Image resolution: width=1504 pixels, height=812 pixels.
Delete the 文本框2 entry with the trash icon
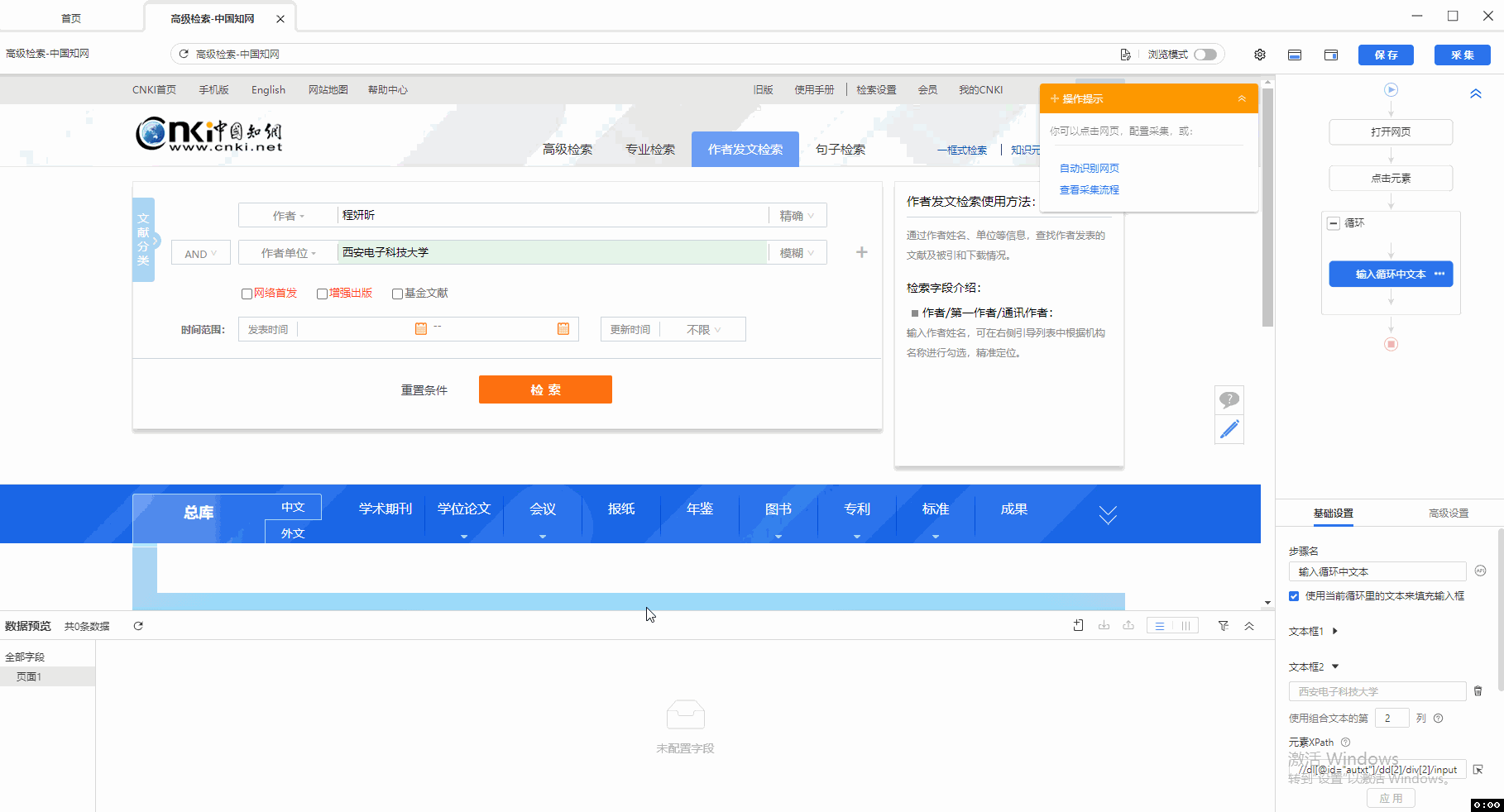point(1478,690)
